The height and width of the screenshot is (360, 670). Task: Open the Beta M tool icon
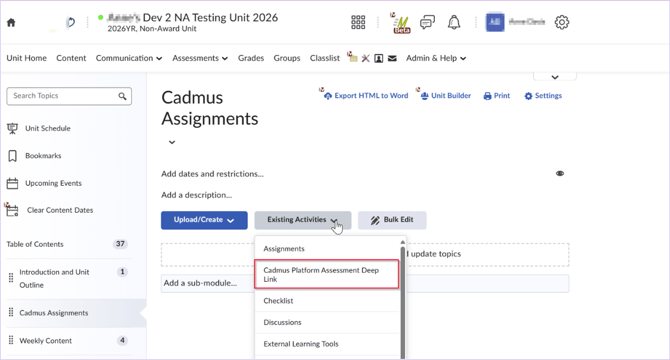tap(401, 23)
